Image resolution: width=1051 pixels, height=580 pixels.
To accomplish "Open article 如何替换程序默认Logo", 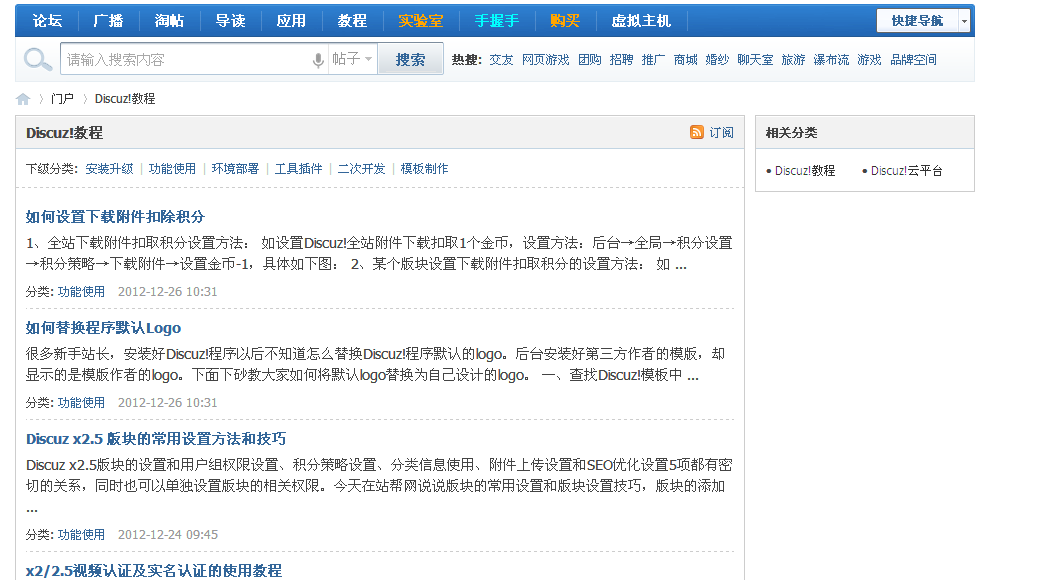I will [x=103, y=328].
